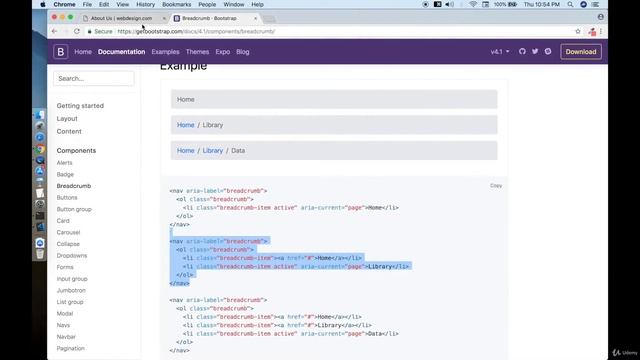Image resolution: width=640 pixels, height=360 pixels.
Task: Click the browser address bar URL
Action: pos(196,31)
